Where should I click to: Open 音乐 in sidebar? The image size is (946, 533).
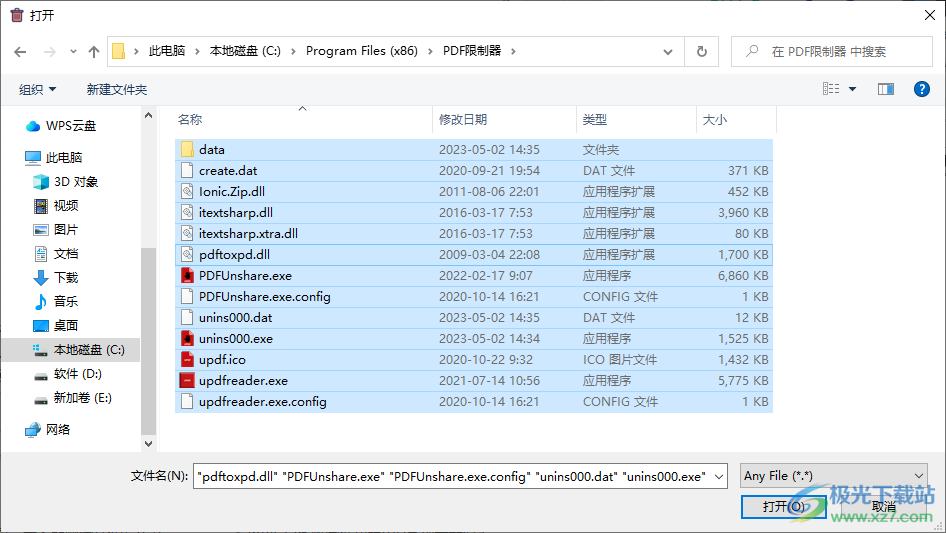(56, 301)
